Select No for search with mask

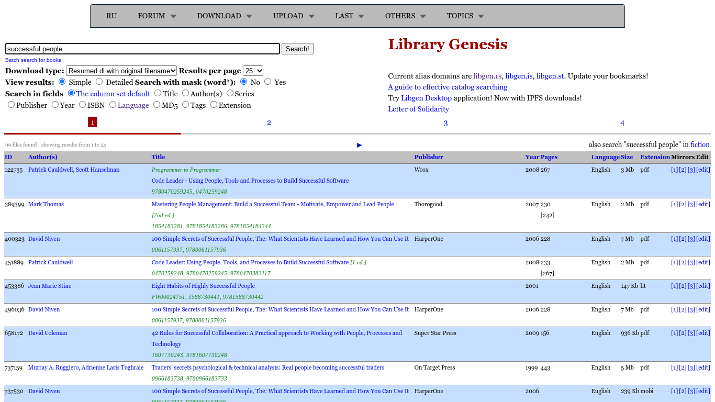tap(244, 82)
